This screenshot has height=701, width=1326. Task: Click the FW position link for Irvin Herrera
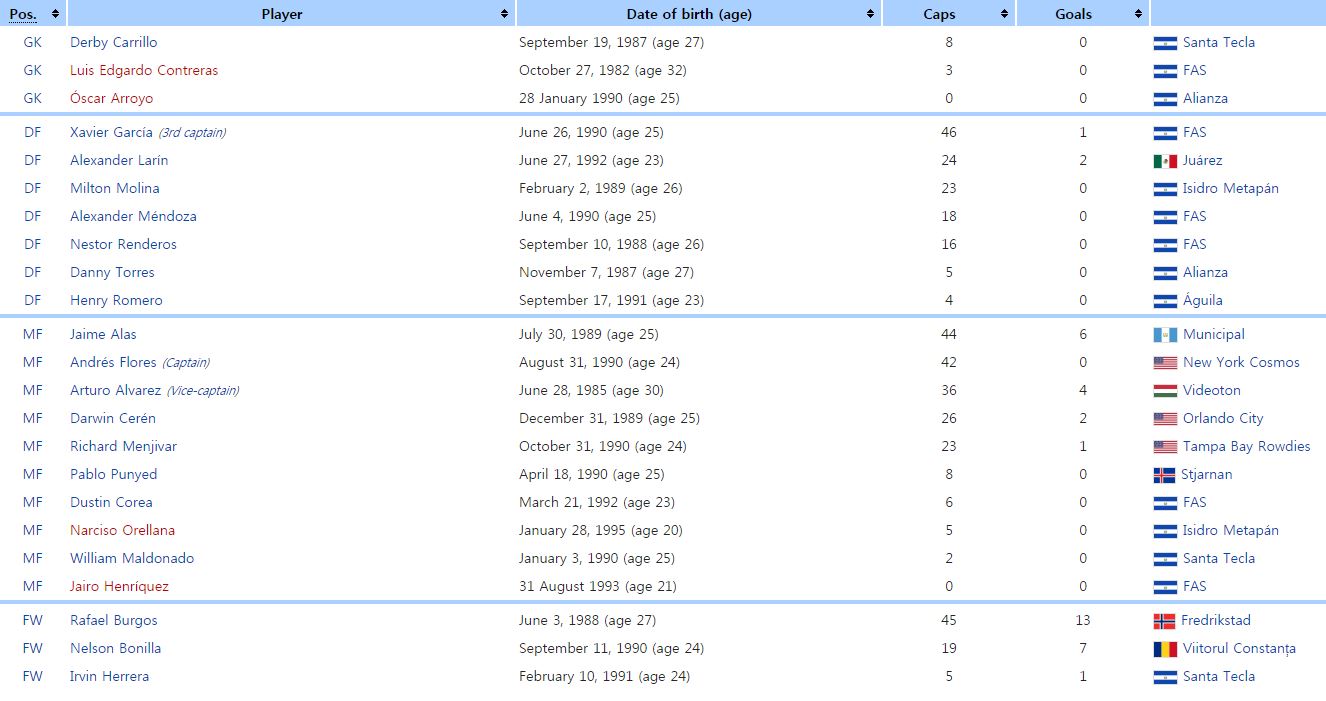(x=33, y=676)
